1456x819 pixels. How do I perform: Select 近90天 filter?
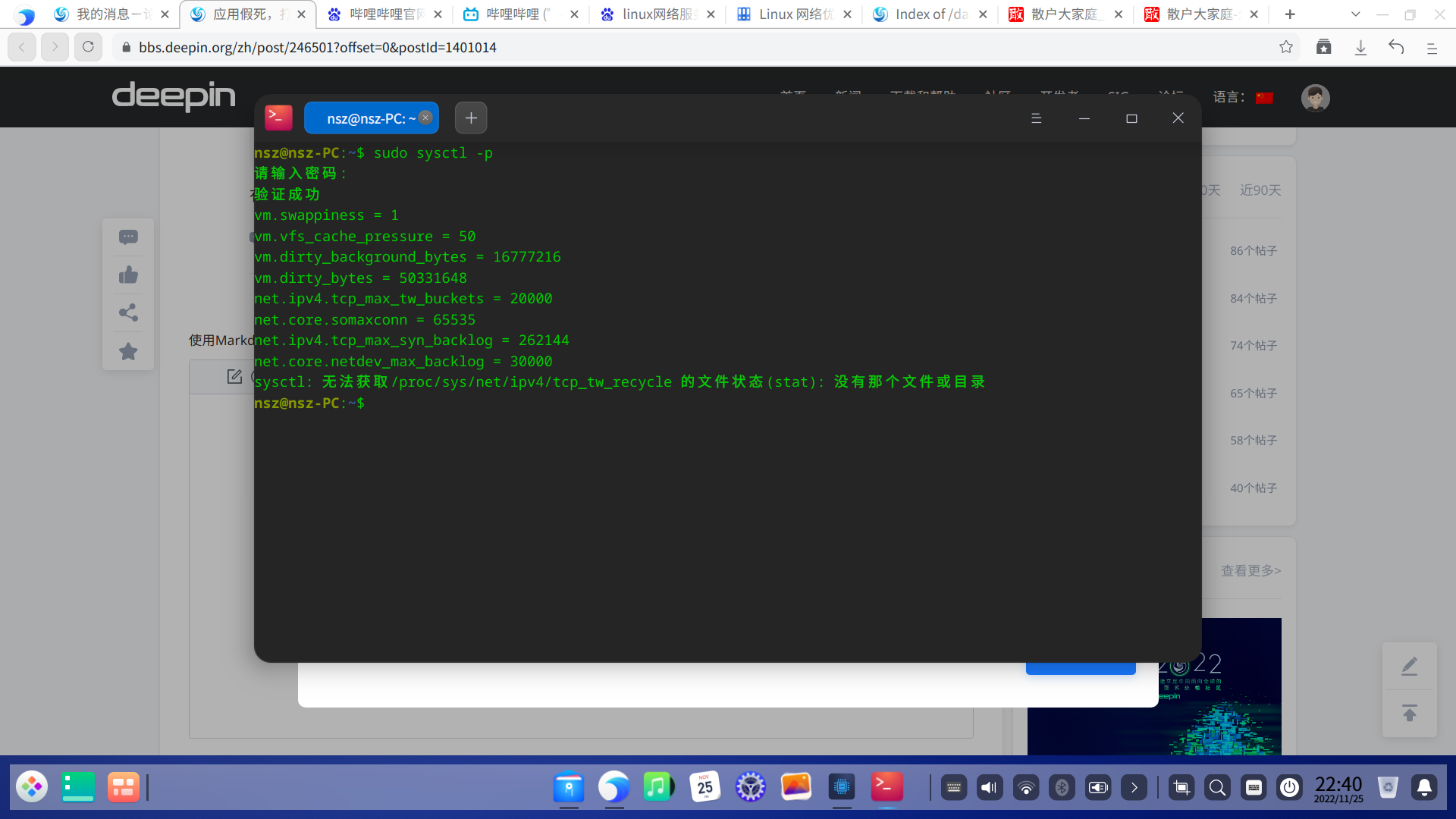pos(1260,190)
